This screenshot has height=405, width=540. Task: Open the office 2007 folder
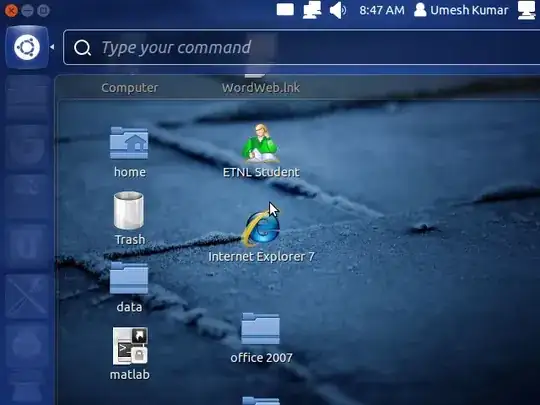[260, 329]
